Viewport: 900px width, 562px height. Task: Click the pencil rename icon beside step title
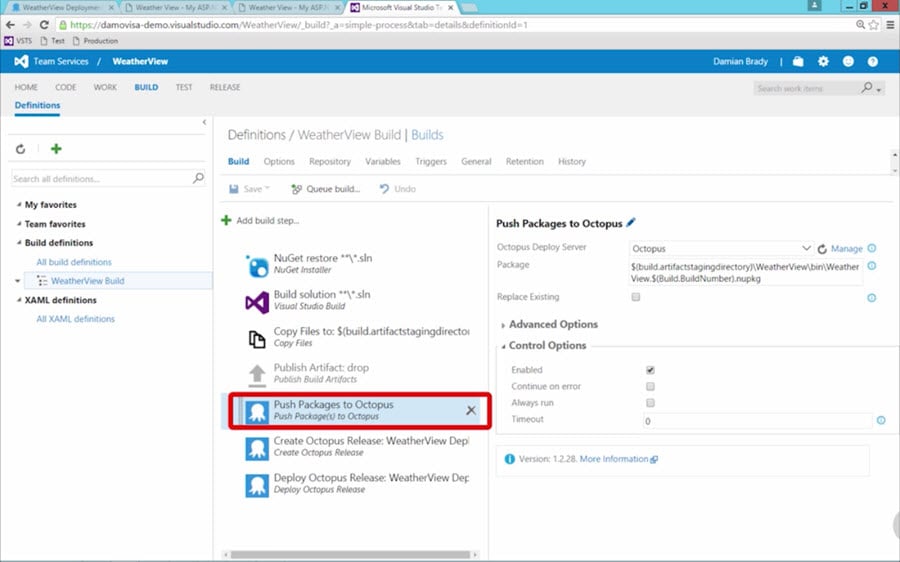pyautogui.click(x=631, y=223)
